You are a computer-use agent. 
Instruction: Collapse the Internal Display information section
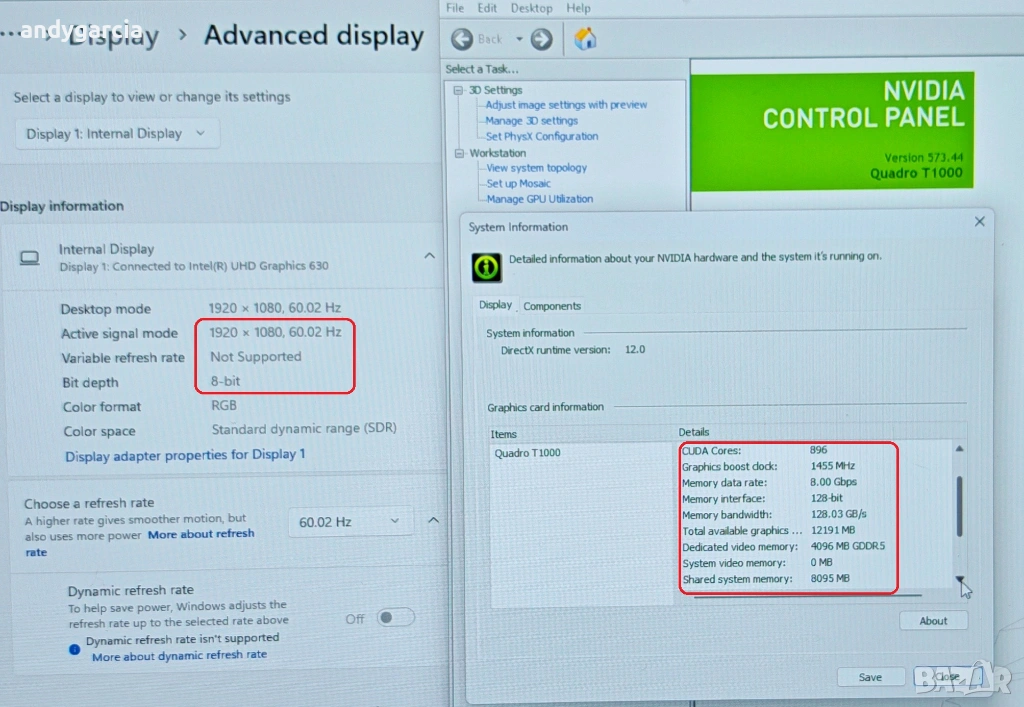[x=429, y=256]
